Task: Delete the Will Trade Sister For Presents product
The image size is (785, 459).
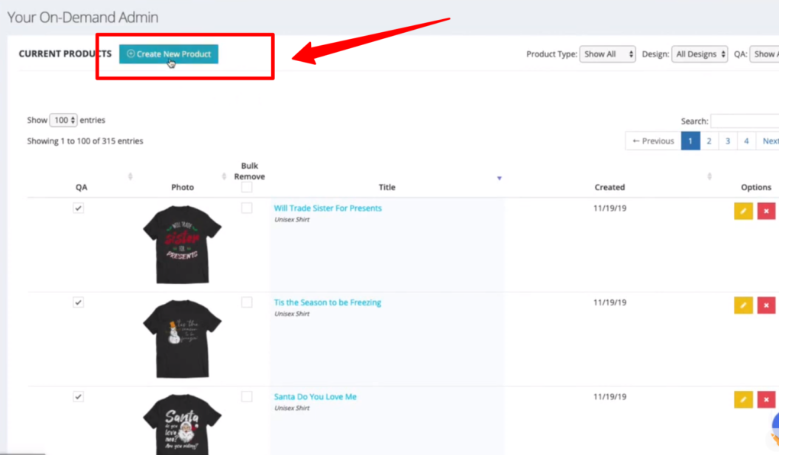Action: coord(766,211)
